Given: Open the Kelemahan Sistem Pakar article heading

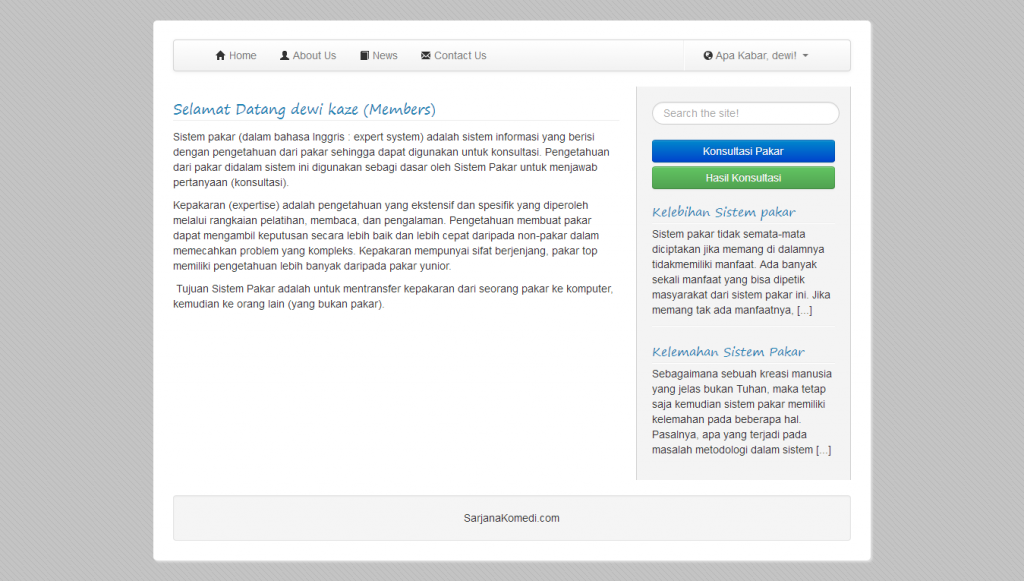Looking at the screenshot, I should click(x=728, y=352).
